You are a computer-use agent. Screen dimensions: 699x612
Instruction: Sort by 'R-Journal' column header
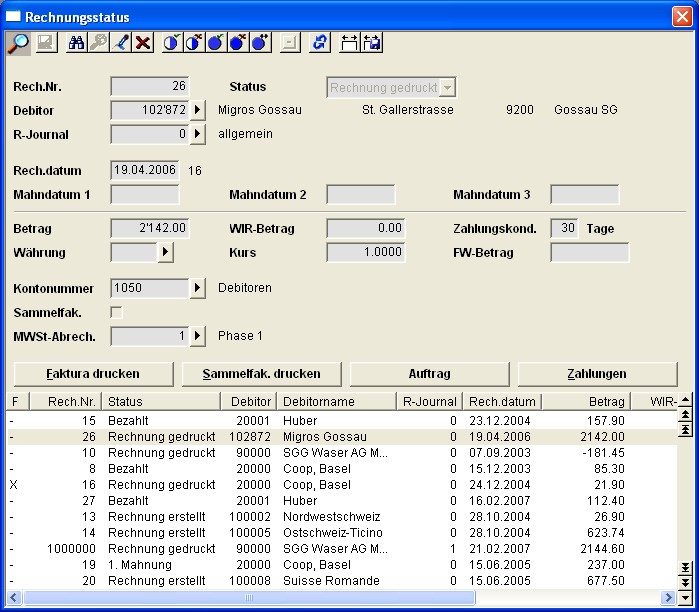tap(430, 402)
